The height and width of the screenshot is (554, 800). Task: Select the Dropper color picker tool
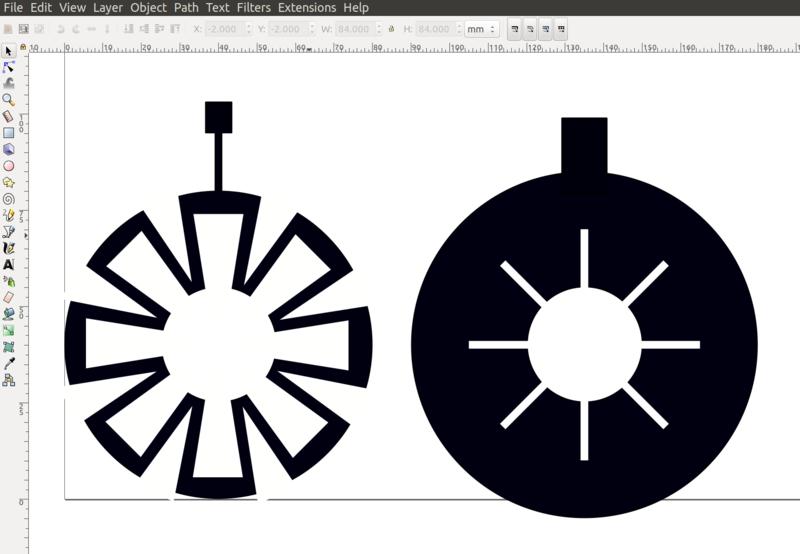click(8, 363)
